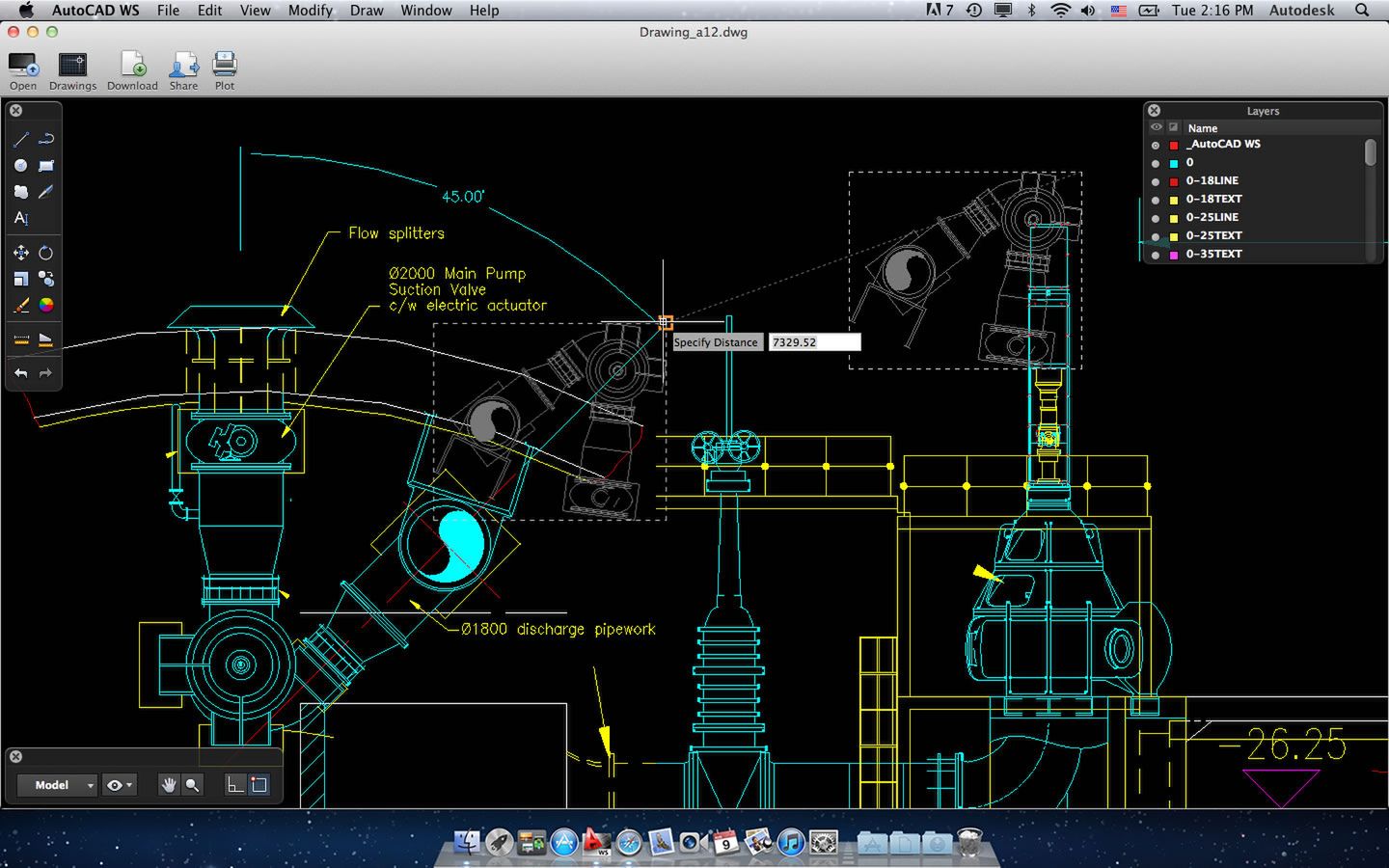Select the 0-25TEXT layer name
The image size is (1389, 868).
1213,235
